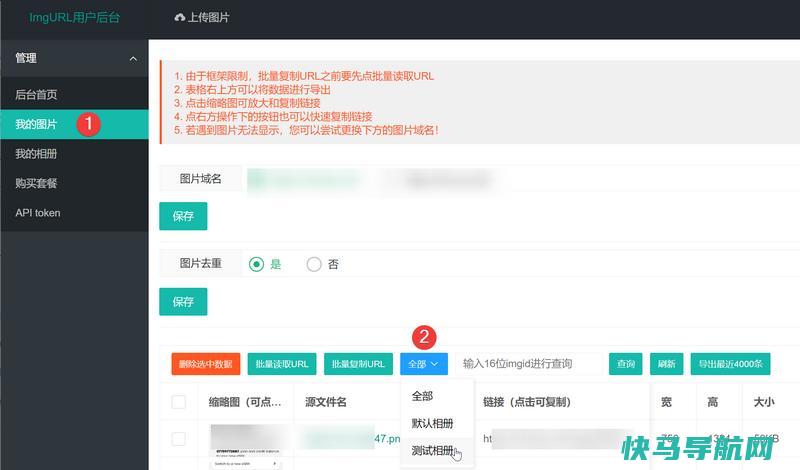
Task: Select 我的图片 in the sidebar
Action: [74, 124]
